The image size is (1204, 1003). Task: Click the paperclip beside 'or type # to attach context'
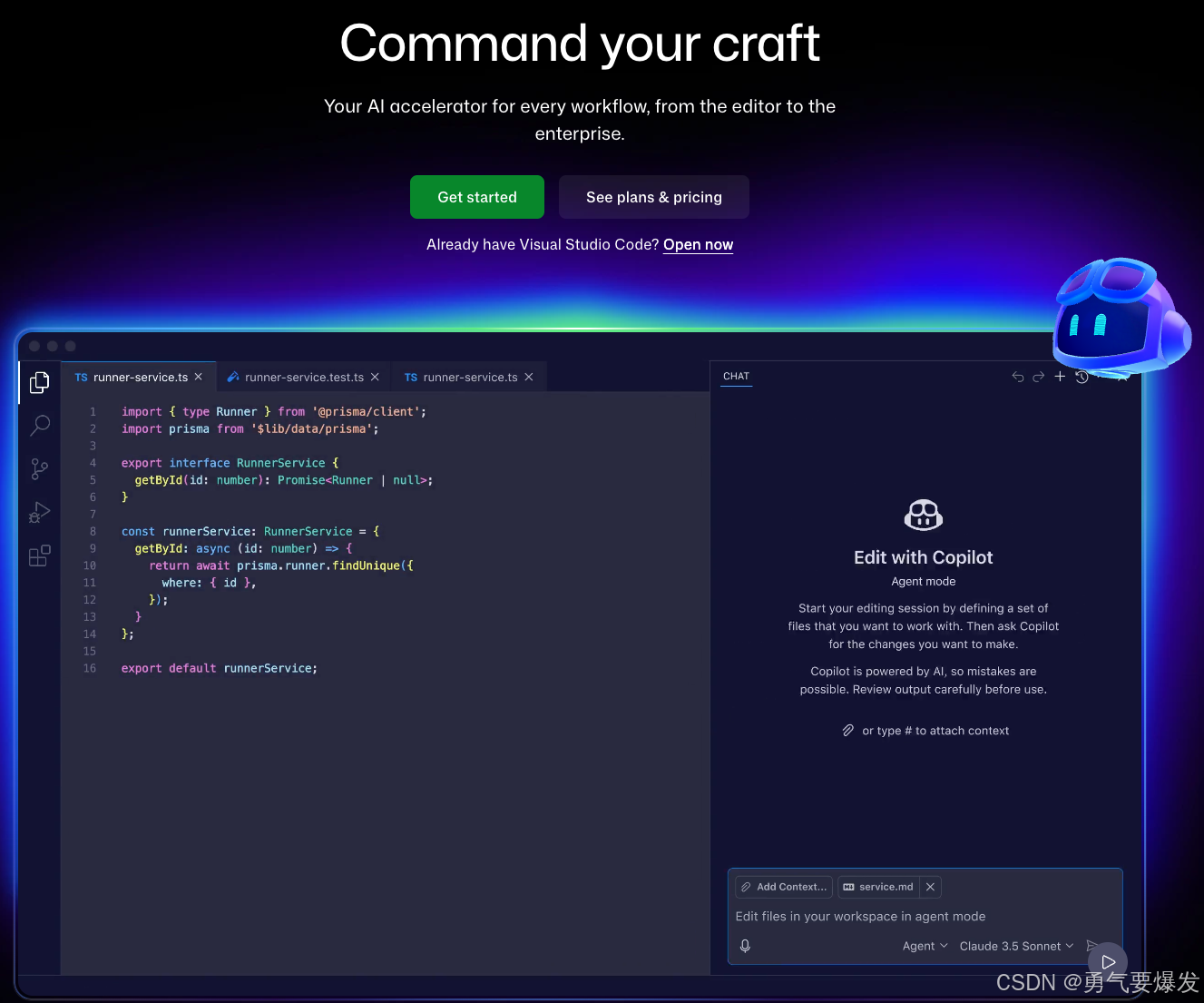(x=848, y=731)
